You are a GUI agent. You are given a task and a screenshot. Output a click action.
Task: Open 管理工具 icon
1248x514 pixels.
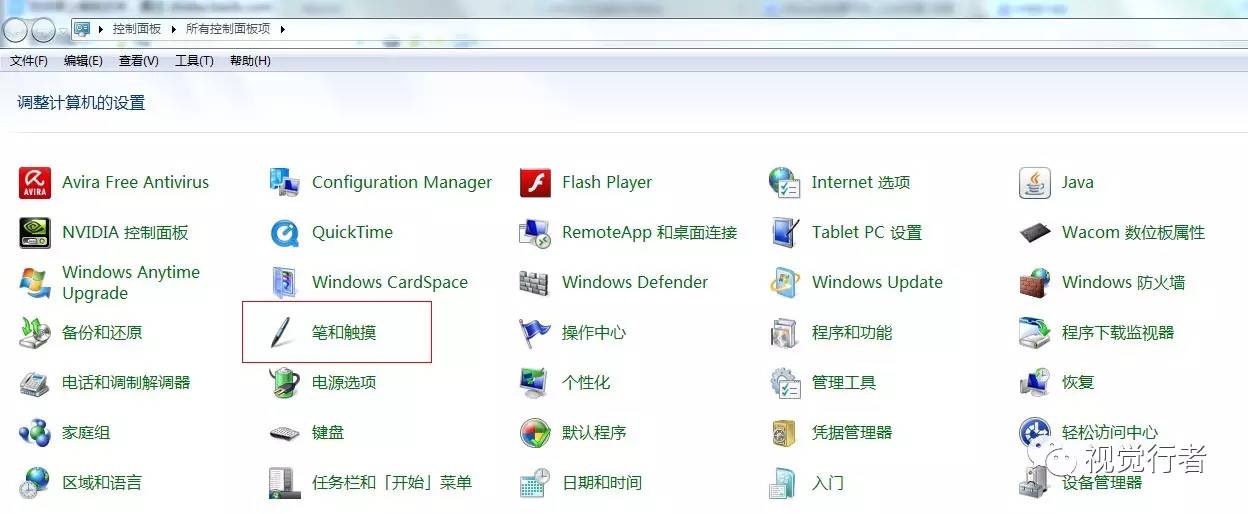784,382
